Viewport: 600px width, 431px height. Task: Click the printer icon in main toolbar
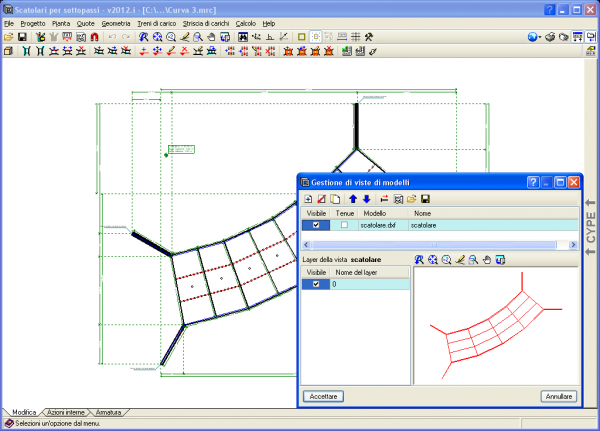(550, 37)
